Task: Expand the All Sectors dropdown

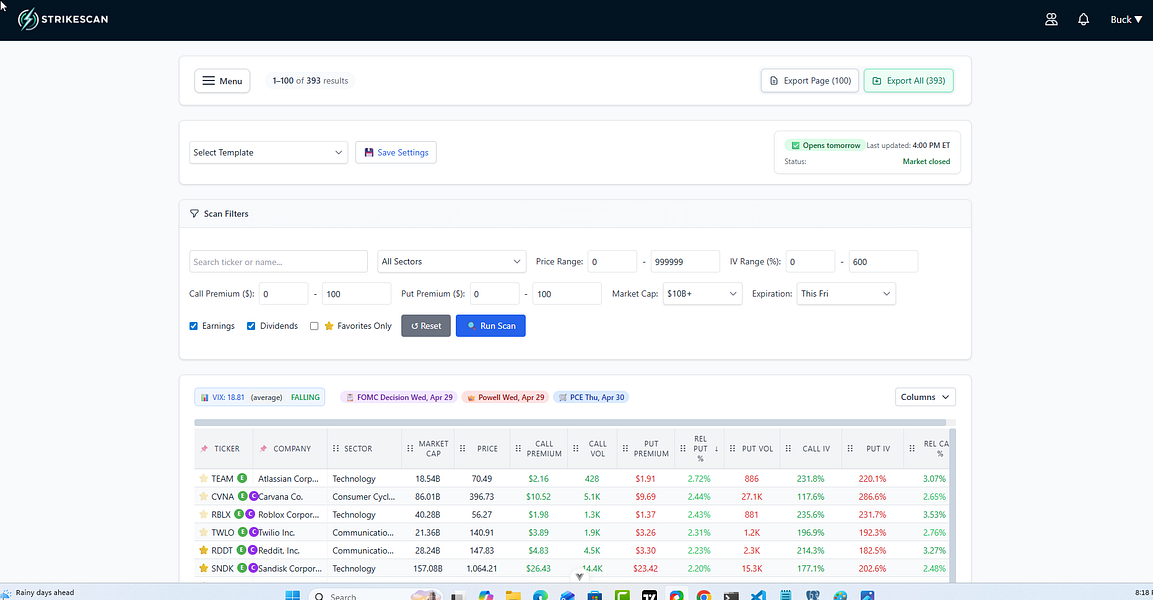Action: pos(451,262)
